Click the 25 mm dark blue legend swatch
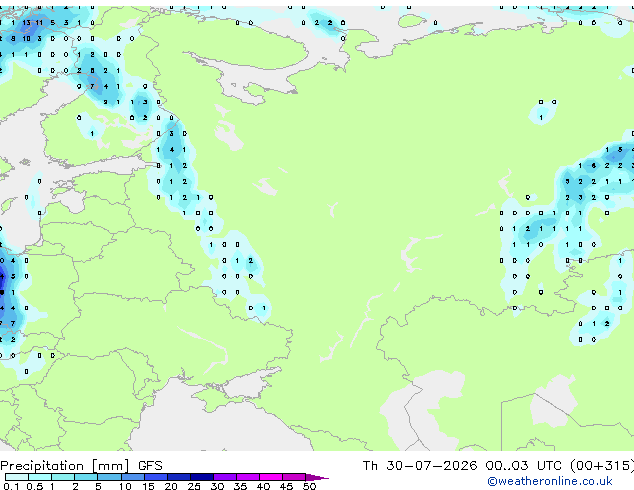 pyautogui.click(x=201, y=477)
